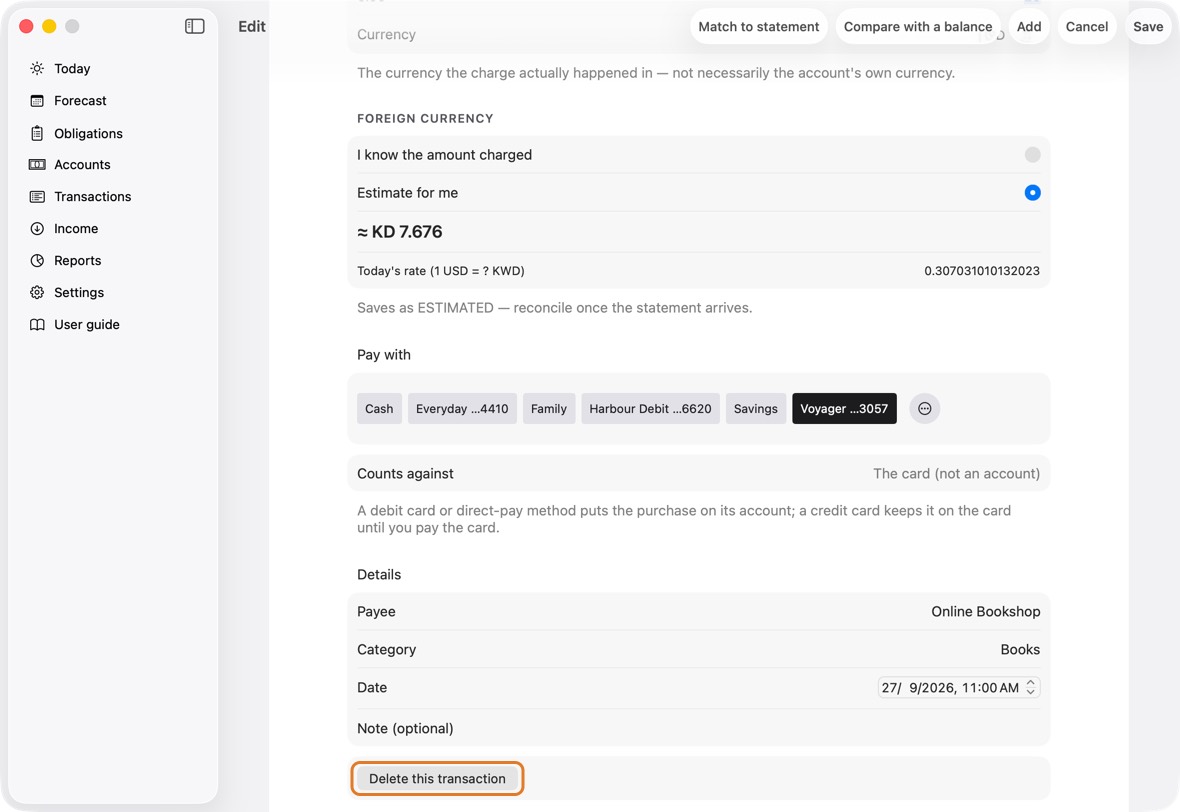Click the 'Pay with' label
The height and width of the screenshot is (812, 1180).
pos(384,354)
